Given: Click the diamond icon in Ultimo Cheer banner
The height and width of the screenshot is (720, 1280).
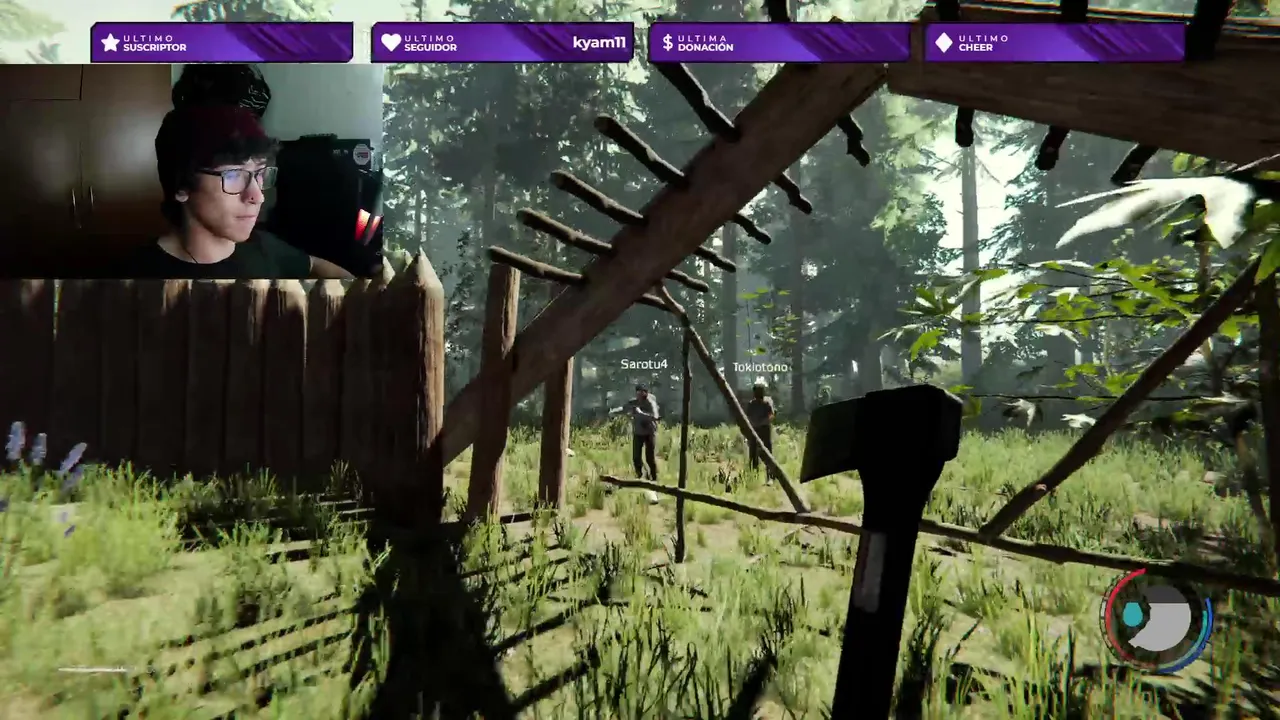Looking at the screenshot, I should (943, 42).
